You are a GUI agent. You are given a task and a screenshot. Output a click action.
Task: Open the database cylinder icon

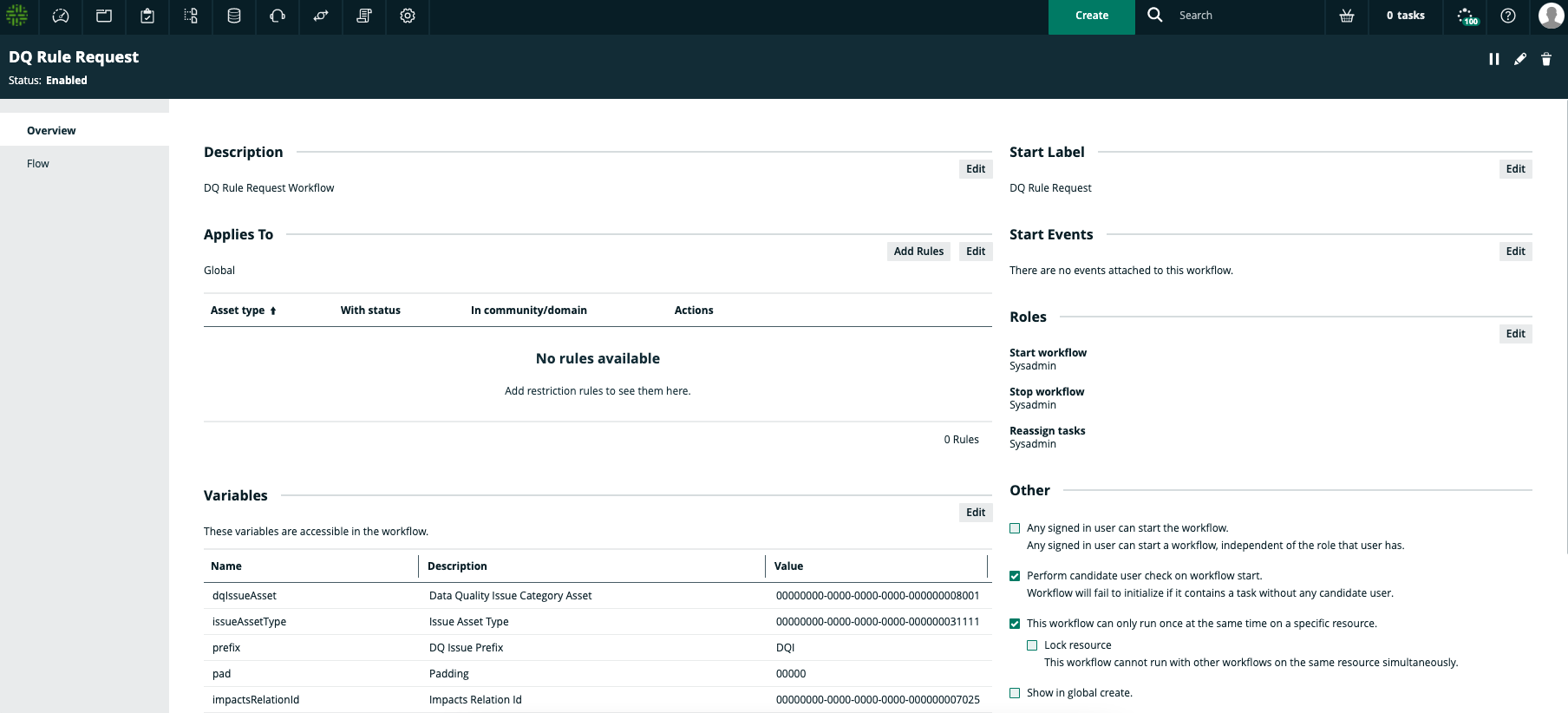pos(234,16)
